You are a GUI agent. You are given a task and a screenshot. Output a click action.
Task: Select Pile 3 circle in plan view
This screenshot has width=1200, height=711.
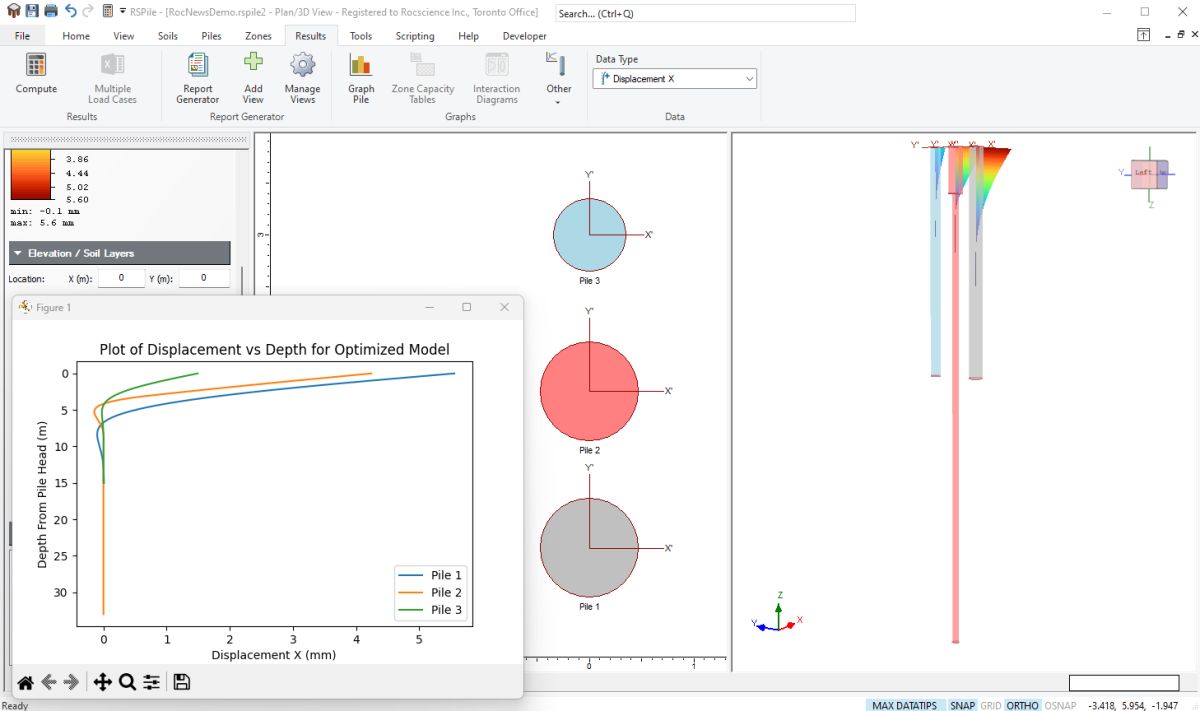click(x=590, y=235)
